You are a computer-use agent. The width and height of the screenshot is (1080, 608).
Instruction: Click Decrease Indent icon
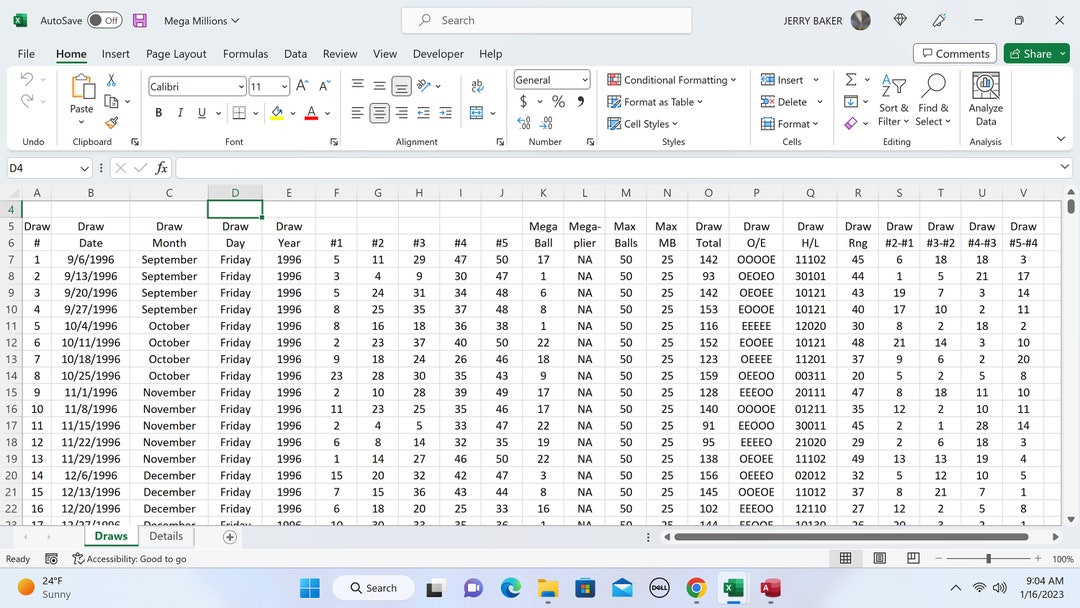pos(424,113)
